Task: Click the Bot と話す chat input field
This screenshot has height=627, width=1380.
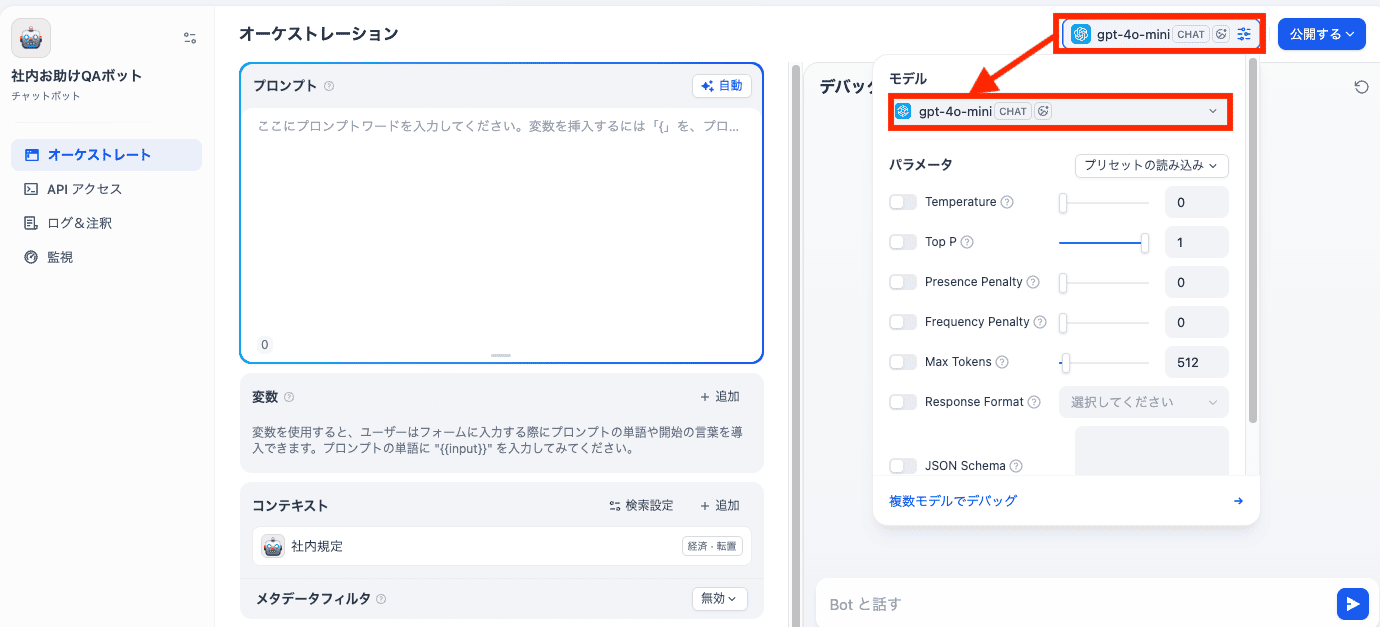Action: pyautogui.click(x=1070, y=604)
